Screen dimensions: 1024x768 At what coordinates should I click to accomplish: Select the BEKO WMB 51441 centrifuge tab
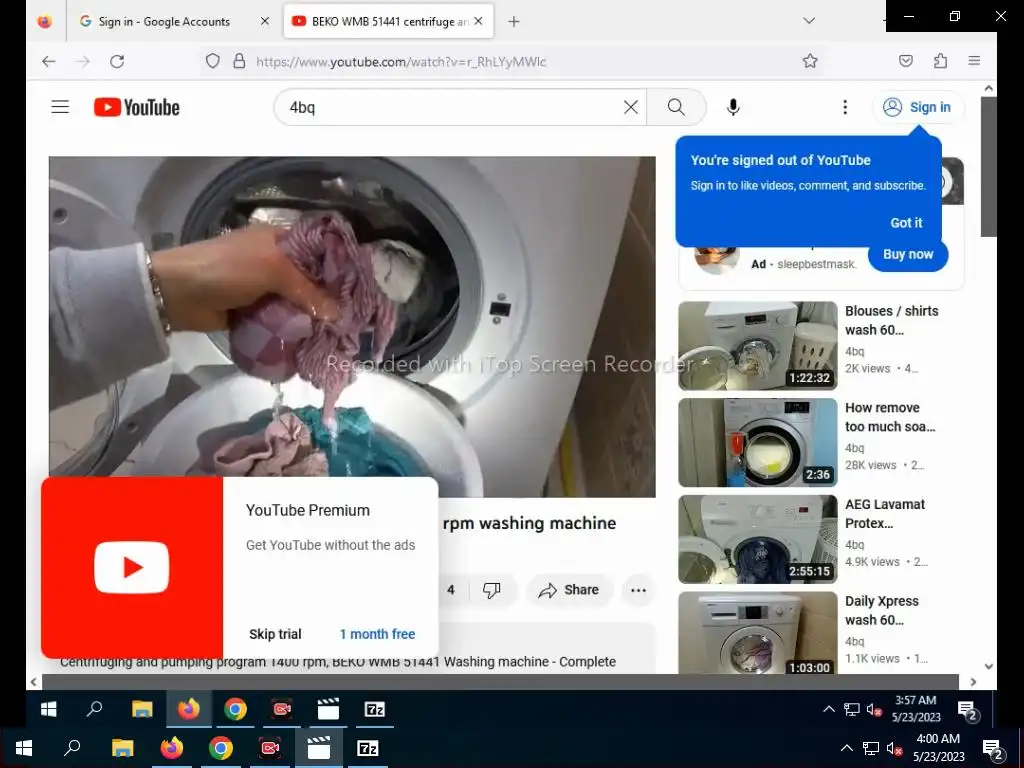point(389,22)
